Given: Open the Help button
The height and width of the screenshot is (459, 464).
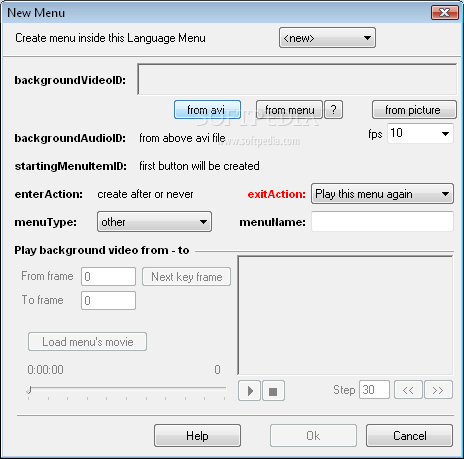Looking at the screenshot, I should (197, 436).
